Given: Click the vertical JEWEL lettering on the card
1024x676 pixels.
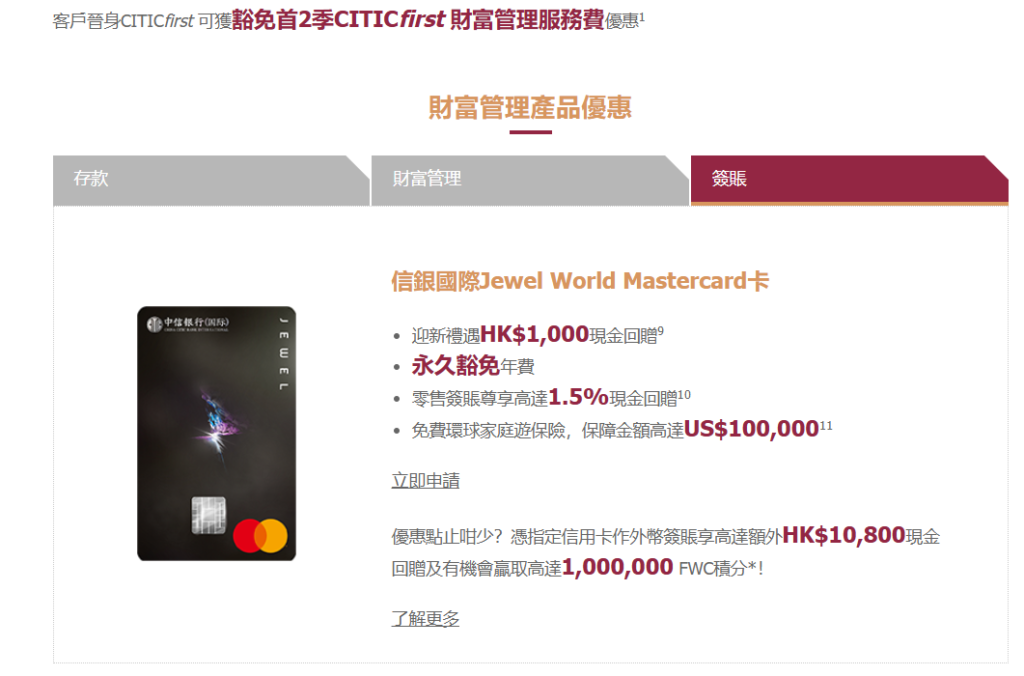Looking at the screenshot, I should coord(283,353).
